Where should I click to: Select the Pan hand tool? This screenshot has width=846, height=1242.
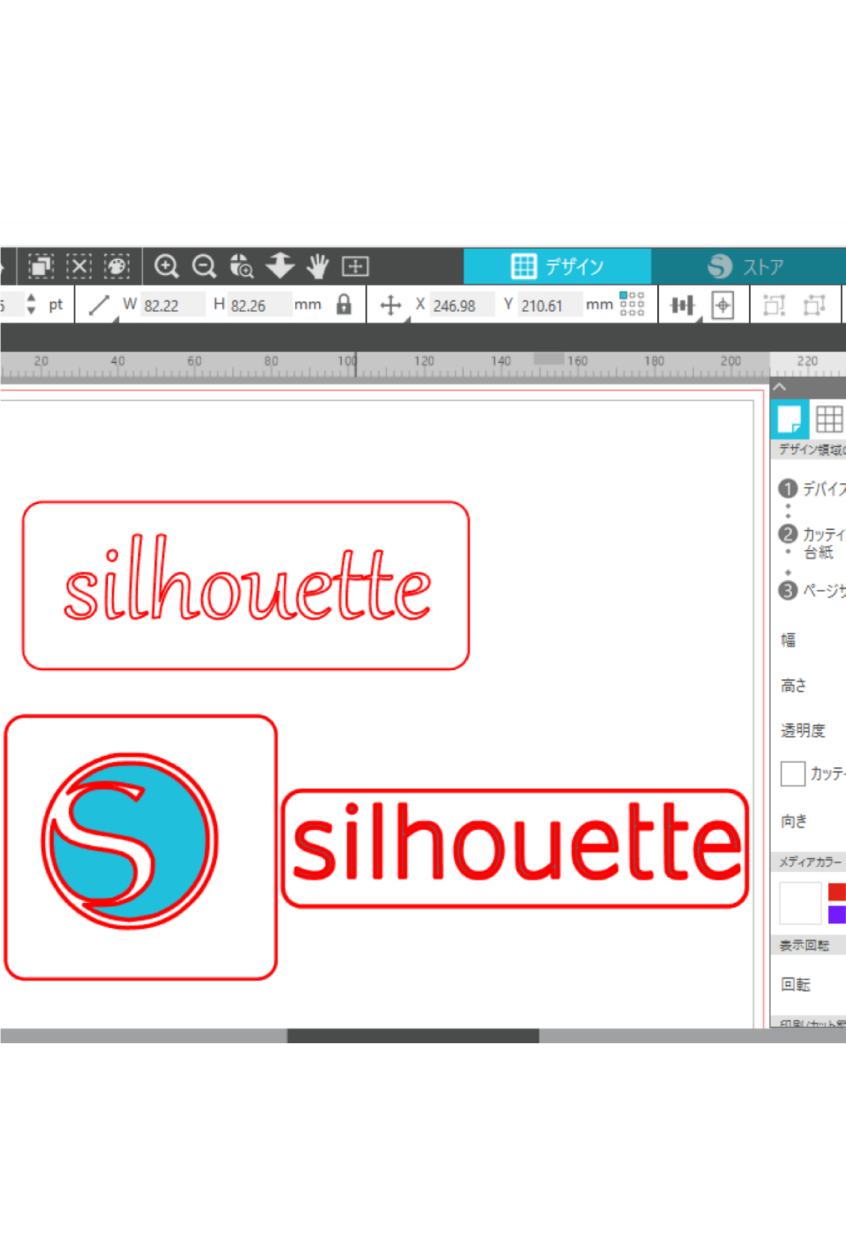[x=318, y=266]
